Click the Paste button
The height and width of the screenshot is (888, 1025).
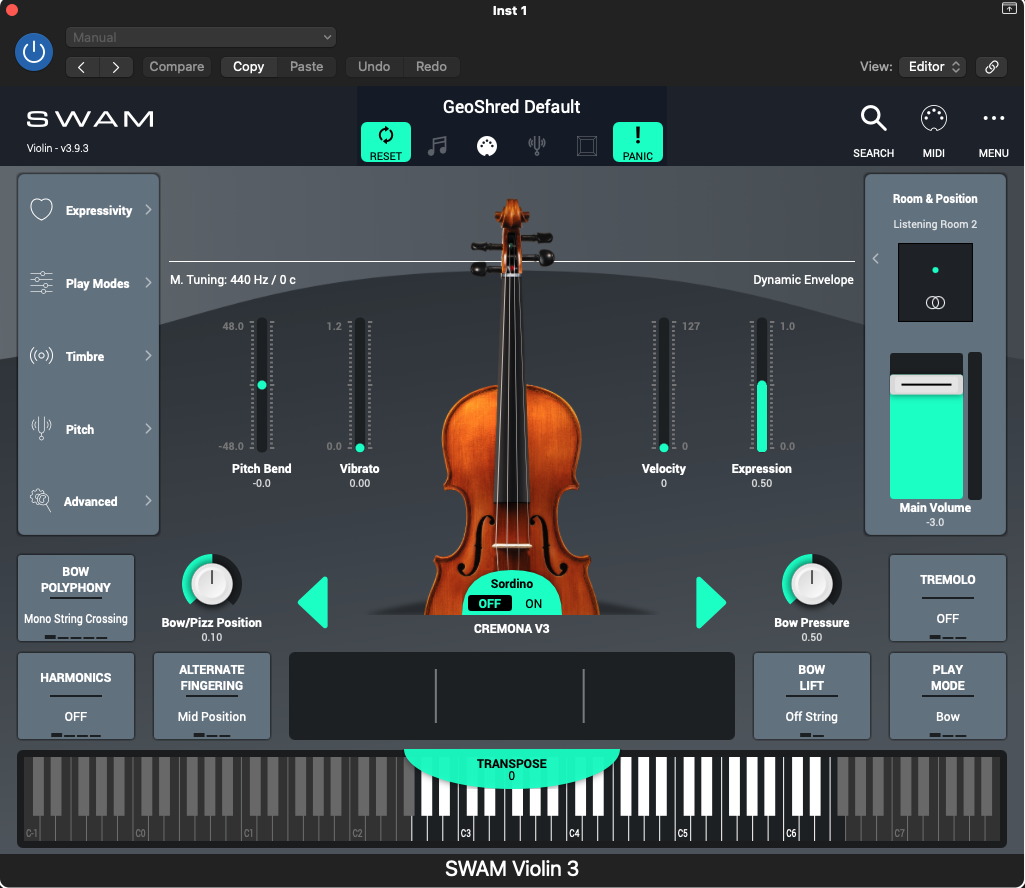pos(307,67)
